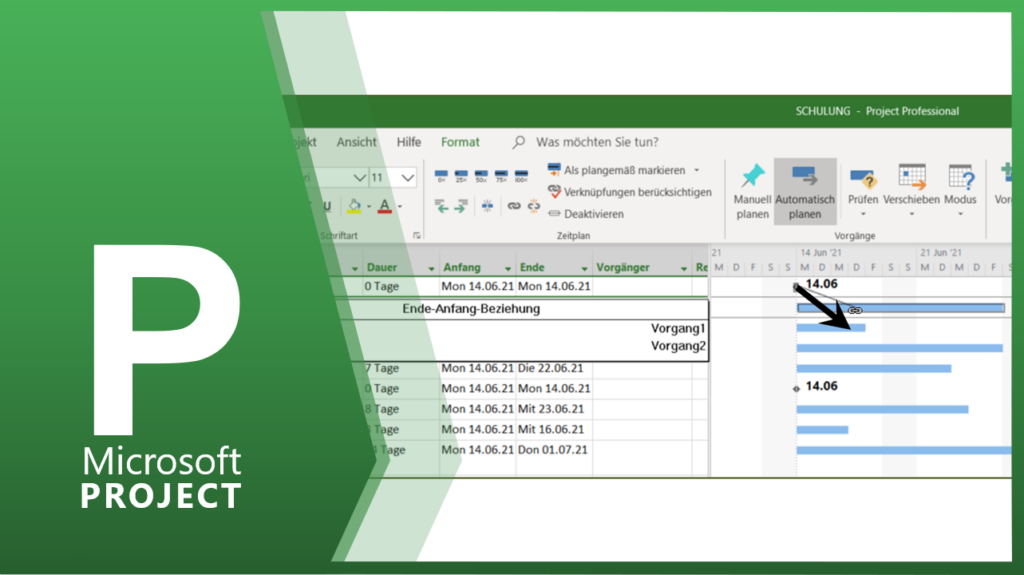Image resolution: width=1024 pixels, height=575 pixels.
Task: Expand the Modus dropdown arrow
Action: (x=960, y=214)
